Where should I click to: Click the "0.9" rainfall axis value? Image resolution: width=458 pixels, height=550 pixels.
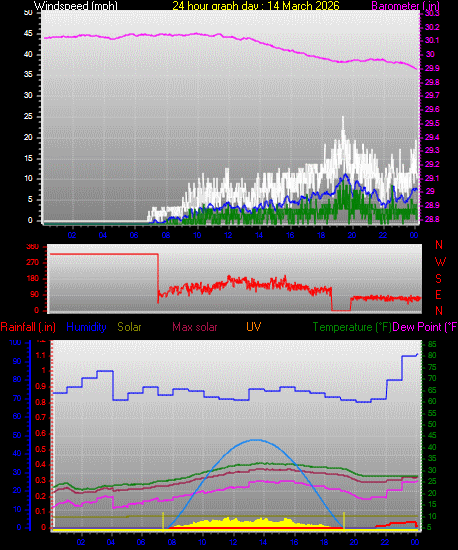(x=41, y=386)
